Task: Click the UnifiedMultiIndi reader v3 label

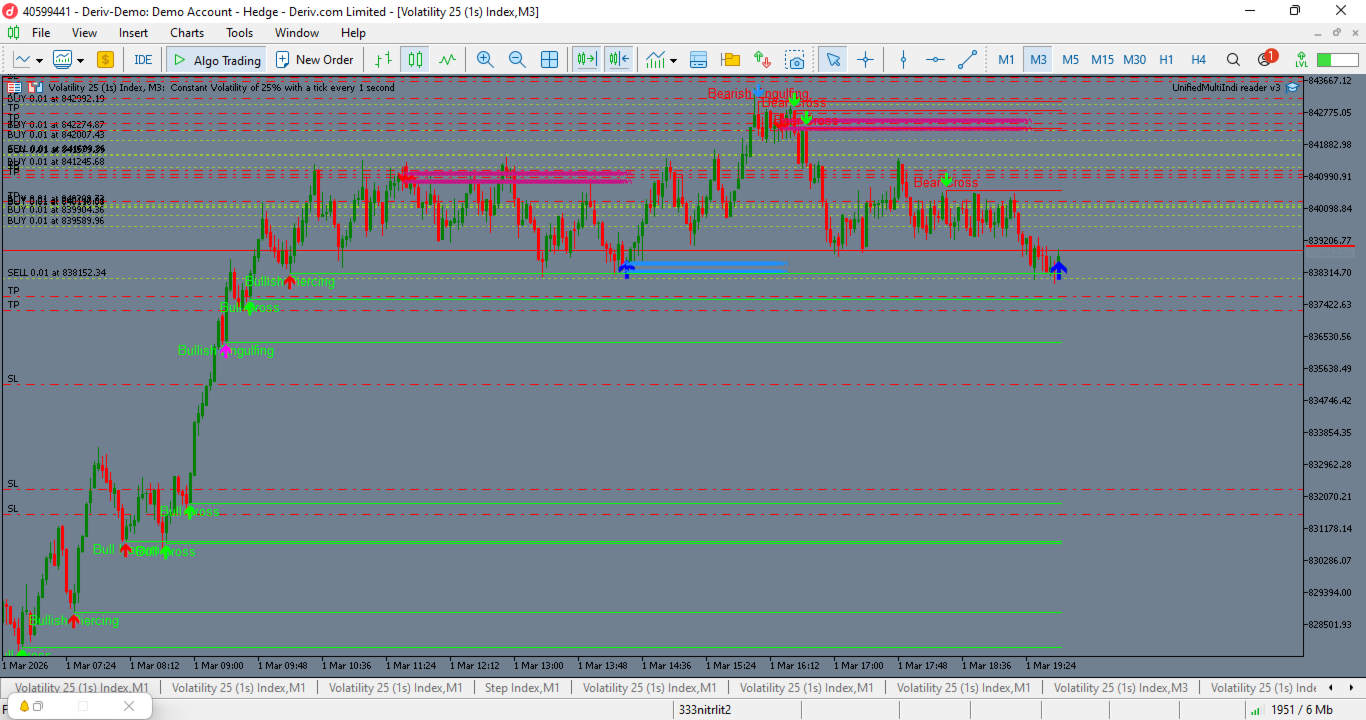Action: [1226, 87]
